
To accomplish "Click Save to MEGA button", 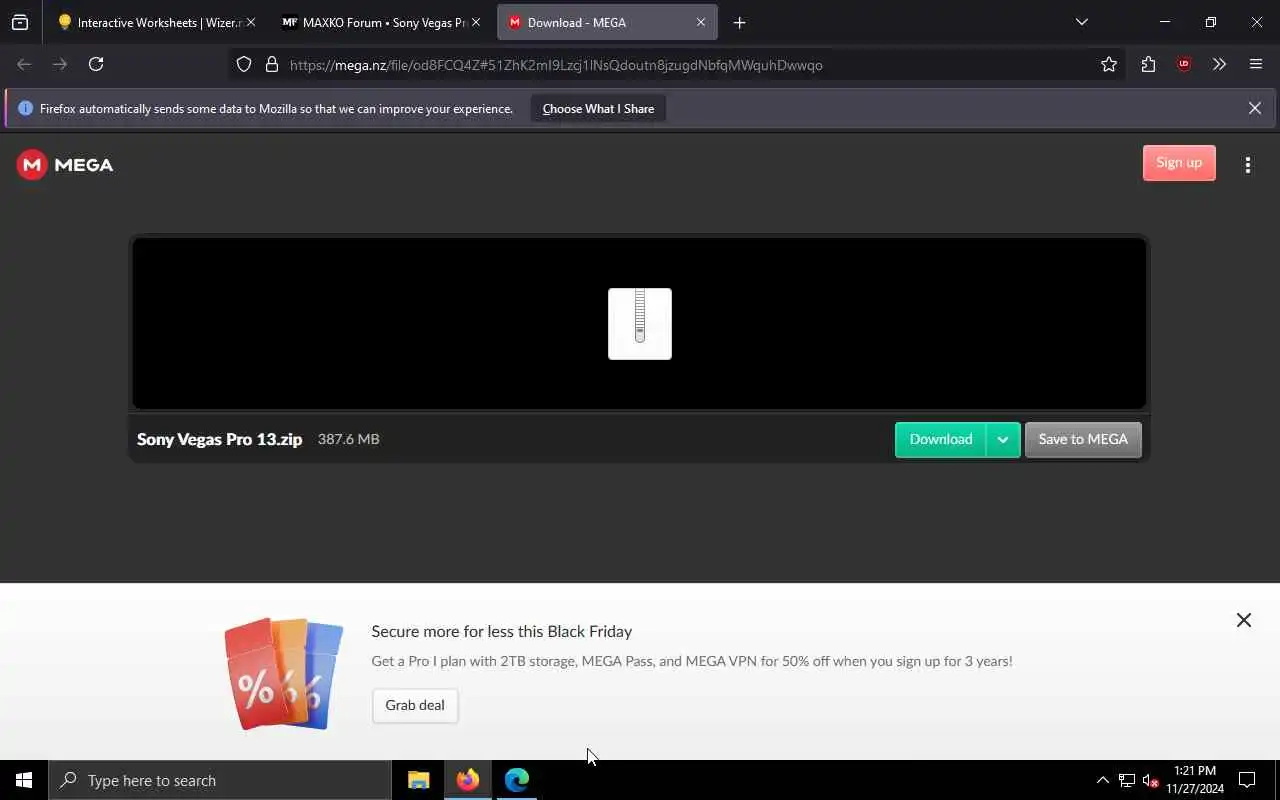I will [1083, 440].
